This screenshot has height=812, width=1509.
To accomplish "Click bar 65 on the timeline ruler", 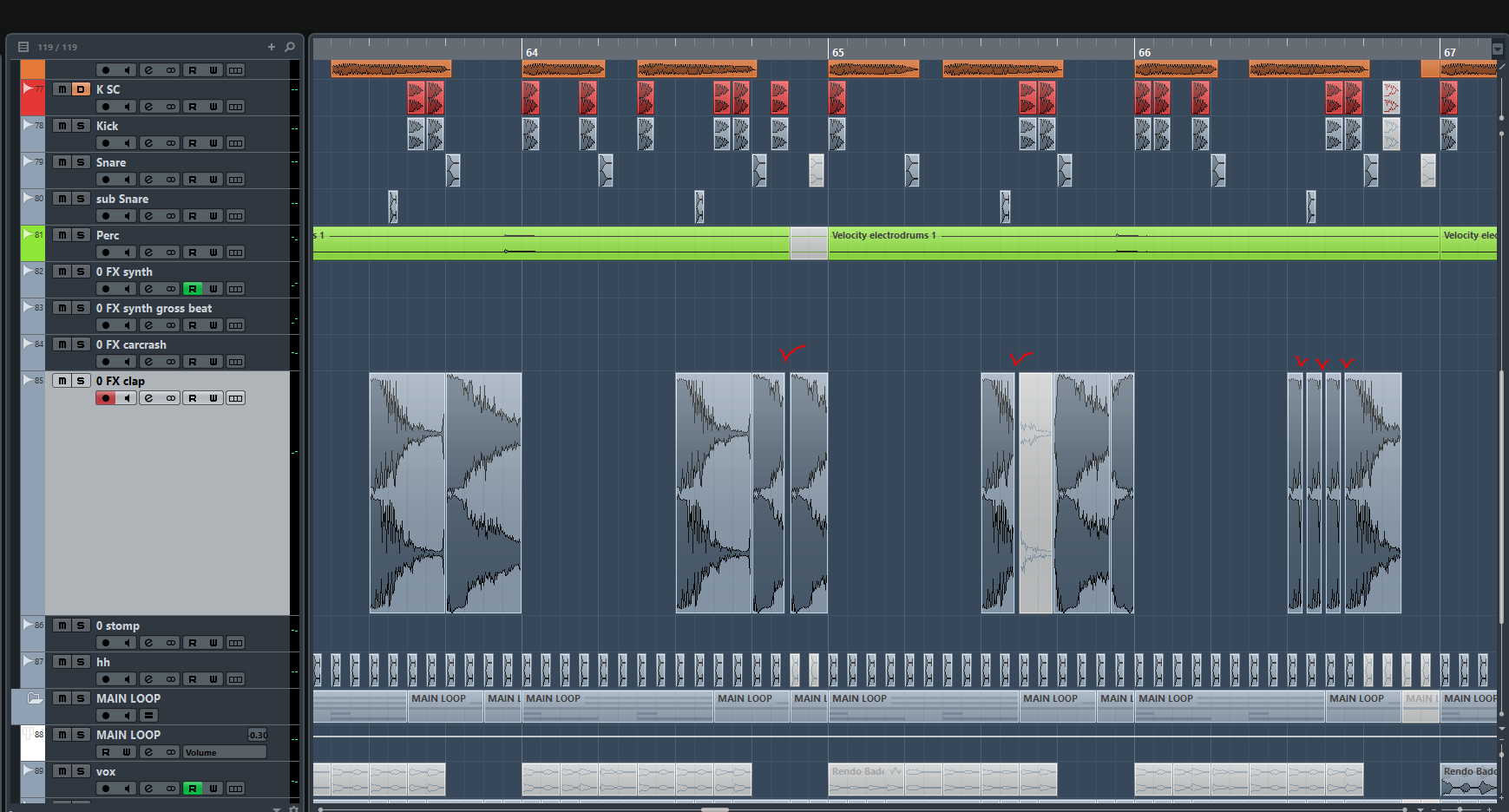I will coord(837,52).
